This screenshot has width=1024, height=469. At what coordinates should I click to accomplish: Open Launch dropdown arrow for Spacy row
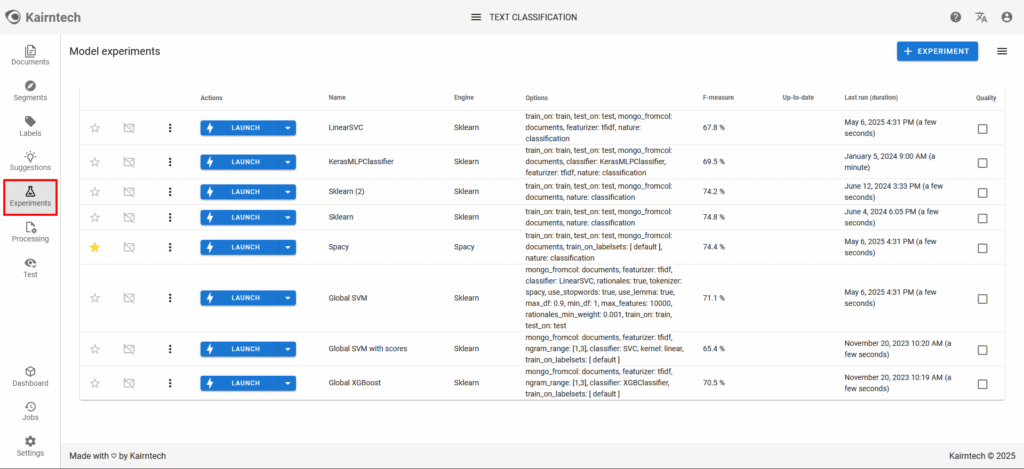(x=288, y=247)
